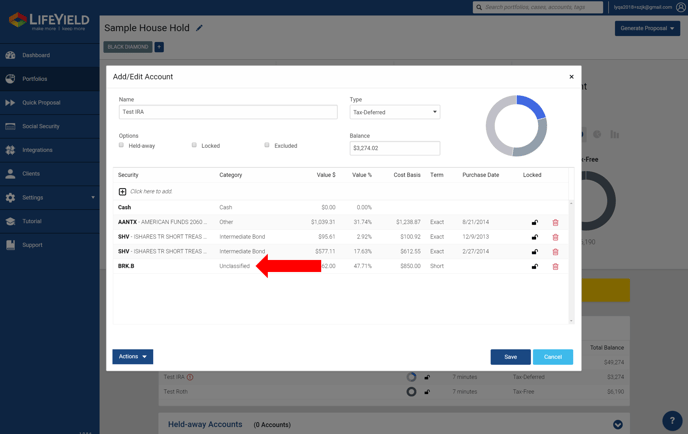
Task: Delete the BRK.B security row
Action: [555, 267]
